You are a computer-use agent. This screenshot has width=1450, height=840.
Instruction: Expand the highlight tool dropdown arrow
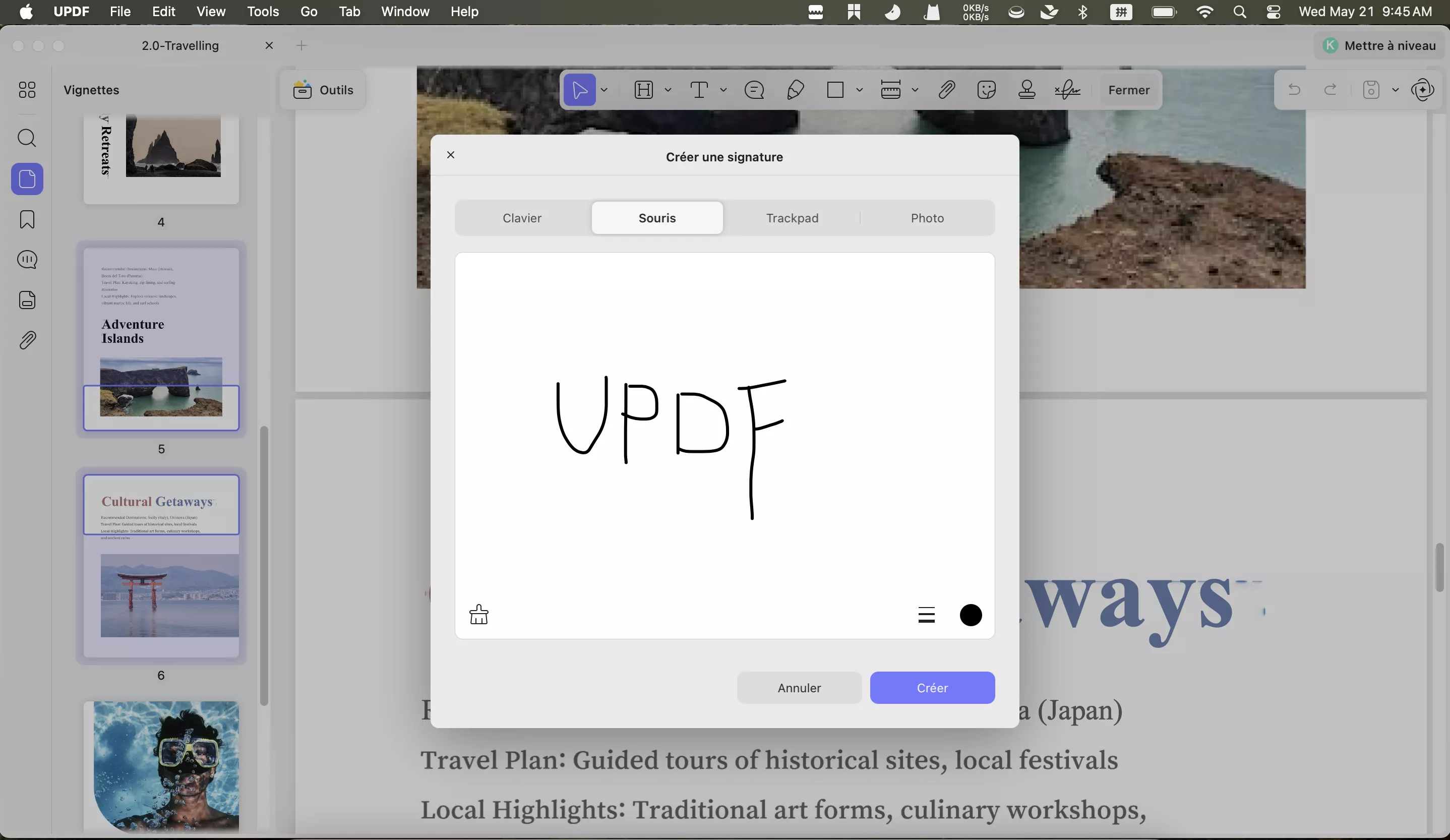(668, 90)
